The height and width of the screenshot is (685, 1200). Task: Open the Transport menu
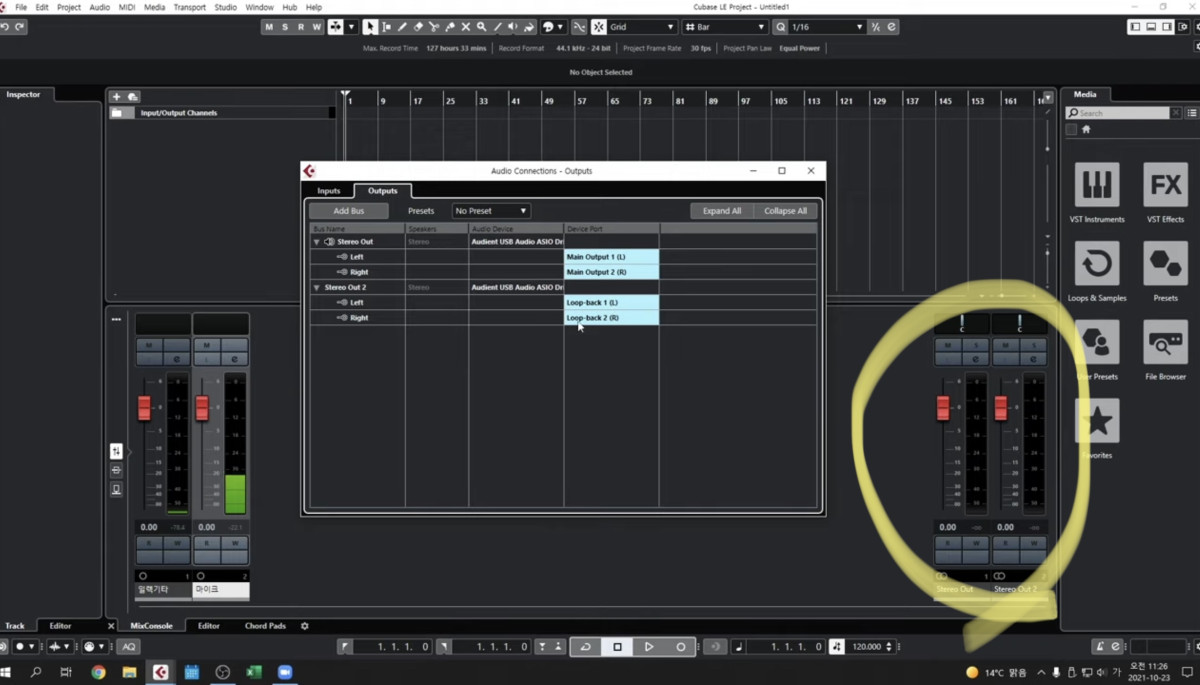click(x=190, y=7)
